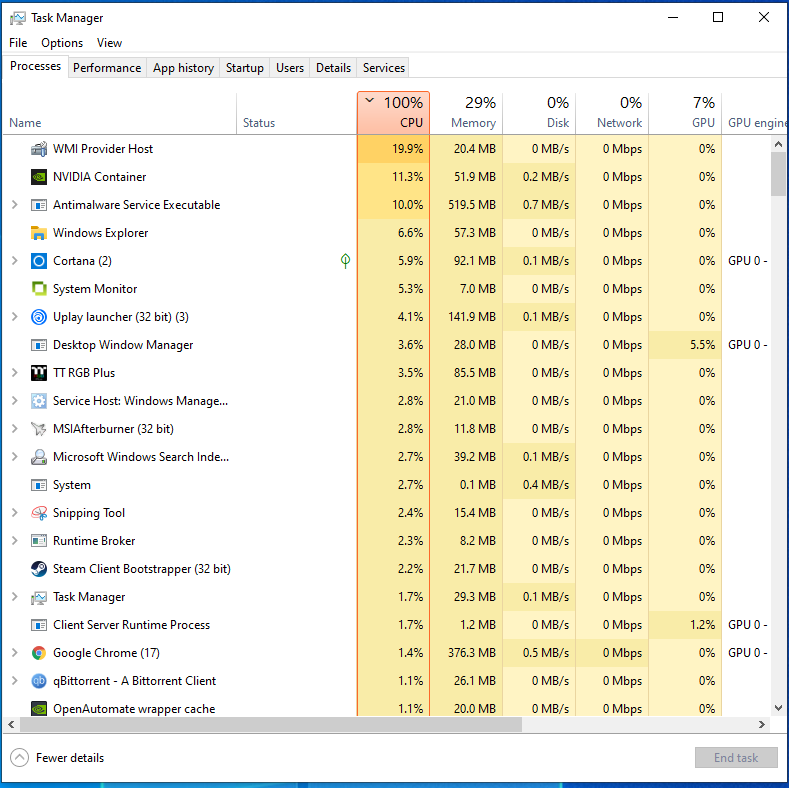Switch to the Services tab
This screenshot has height=788, width=789.
pos(383,68)
